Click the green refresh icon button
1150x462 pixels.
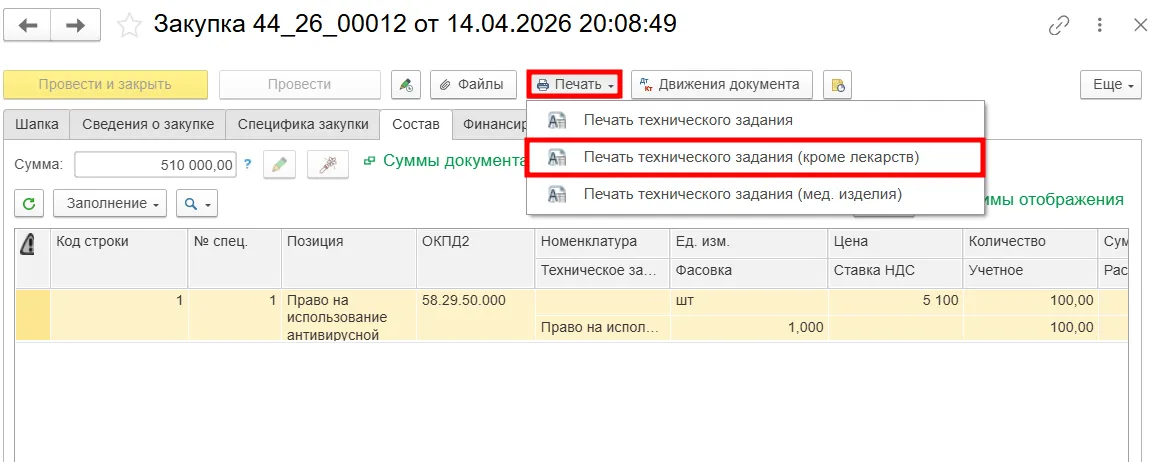point(29,203)
